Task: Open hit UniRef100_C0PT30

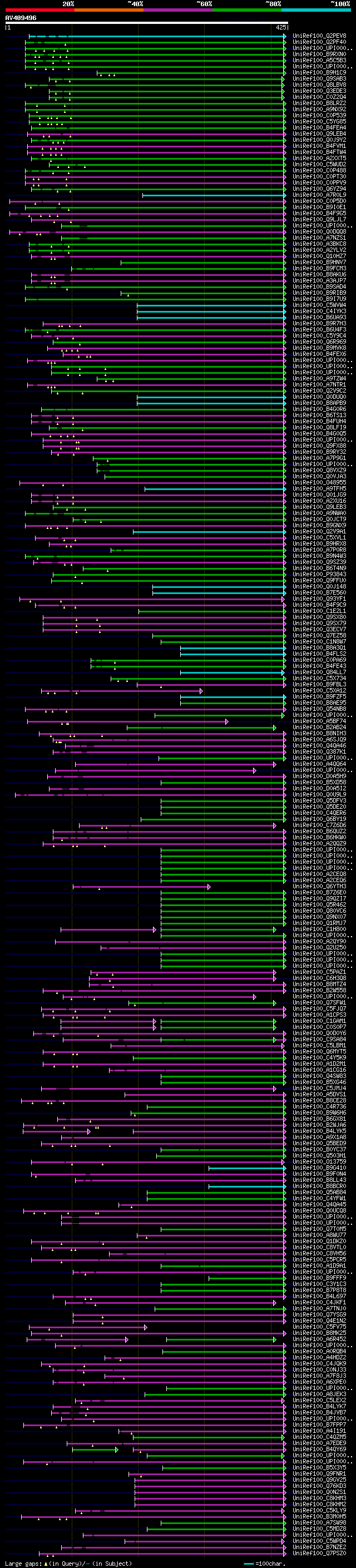Action: [x=319, y=176]
